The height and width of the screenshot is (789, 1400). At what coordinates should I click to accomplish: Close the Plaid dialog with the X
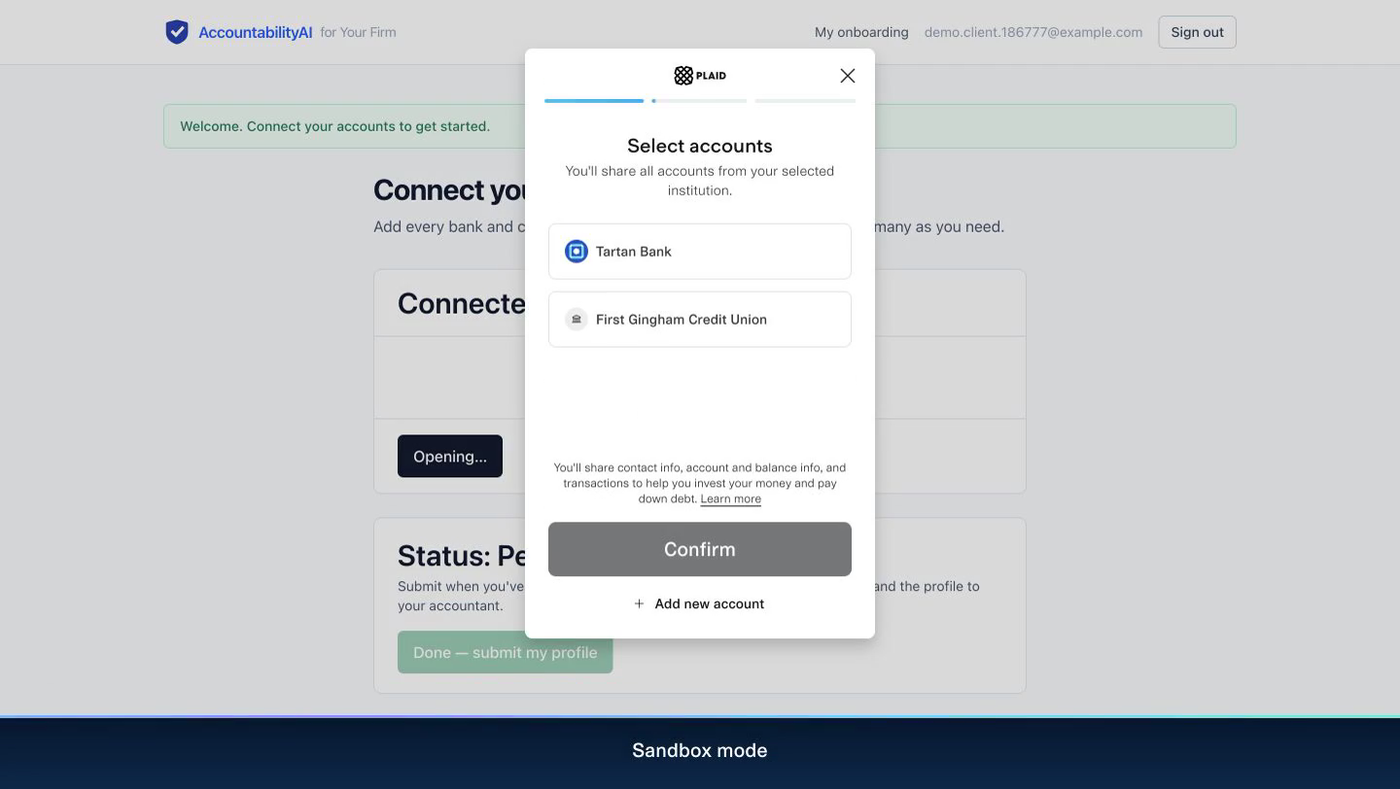[848, 76]
